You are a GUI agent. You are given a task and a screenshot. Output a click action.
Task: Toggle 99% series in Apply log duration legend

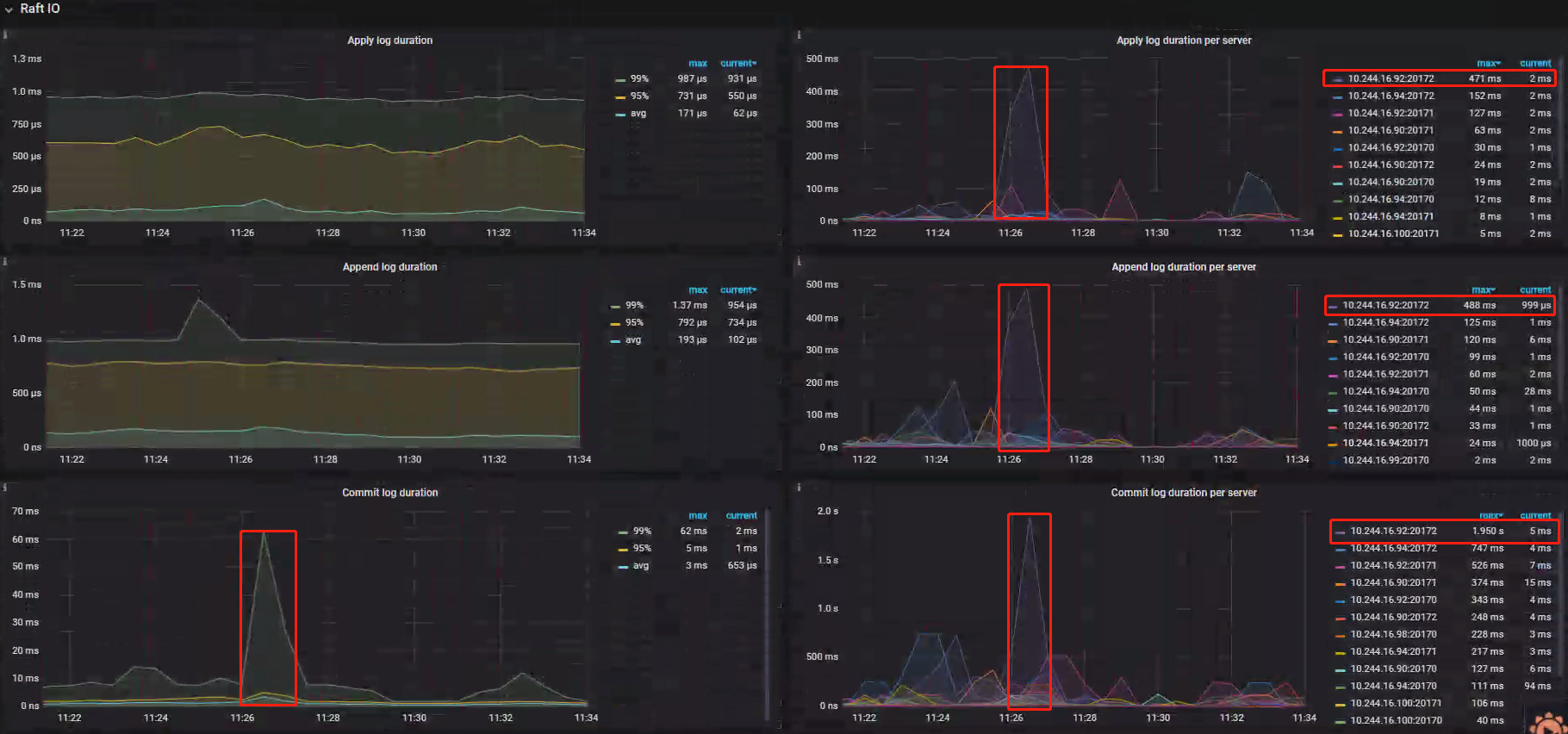(638, 79)
